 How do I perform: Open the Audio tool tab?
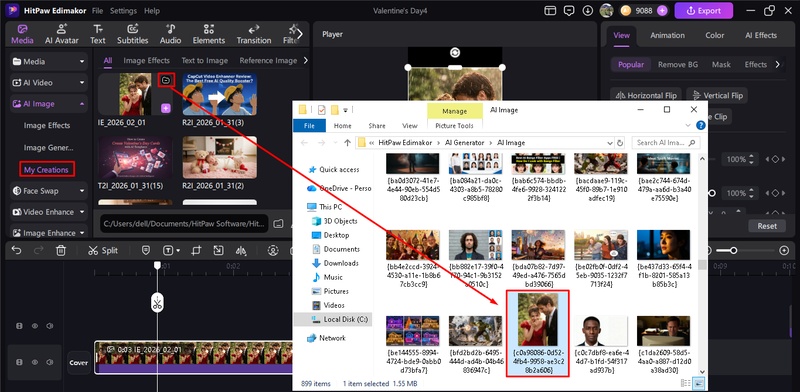point(170,34)
